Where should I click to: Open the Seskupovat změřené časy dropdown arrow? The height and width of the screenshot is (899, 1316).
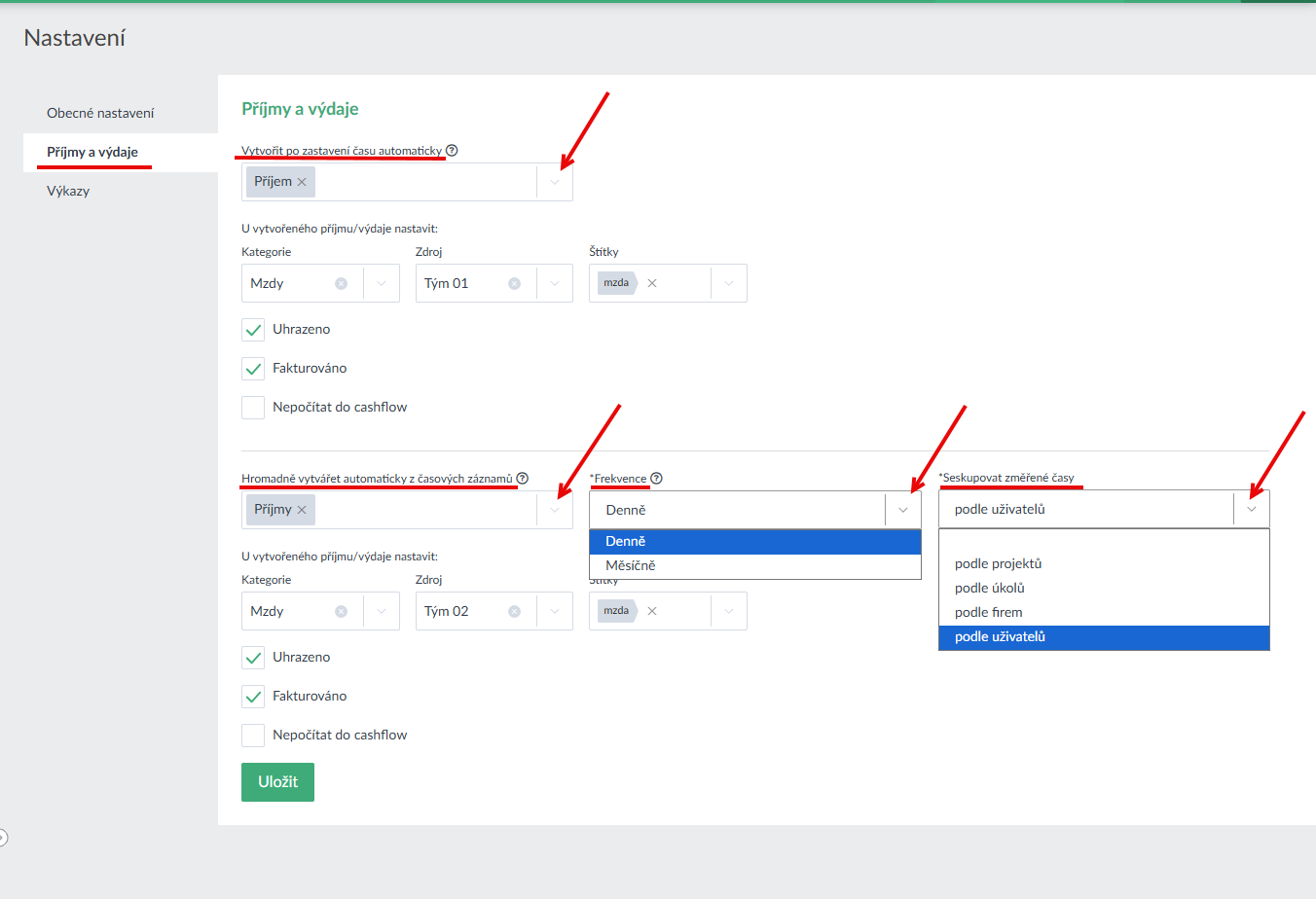click(x=1251, y=510)
